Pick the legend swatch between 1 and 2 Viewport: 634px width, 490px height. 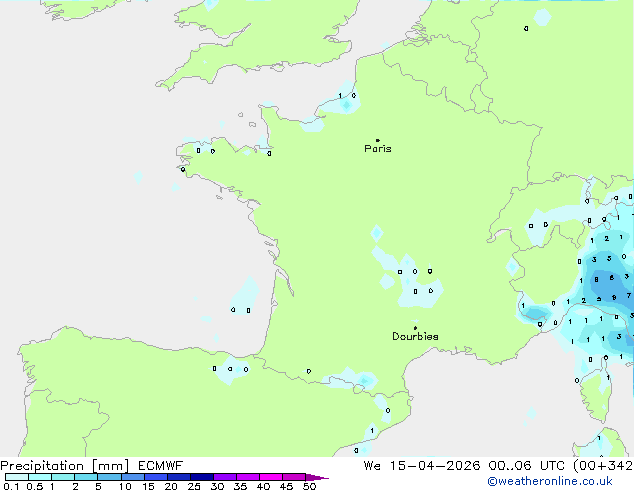pyautogui.click(x=64, y=478)
